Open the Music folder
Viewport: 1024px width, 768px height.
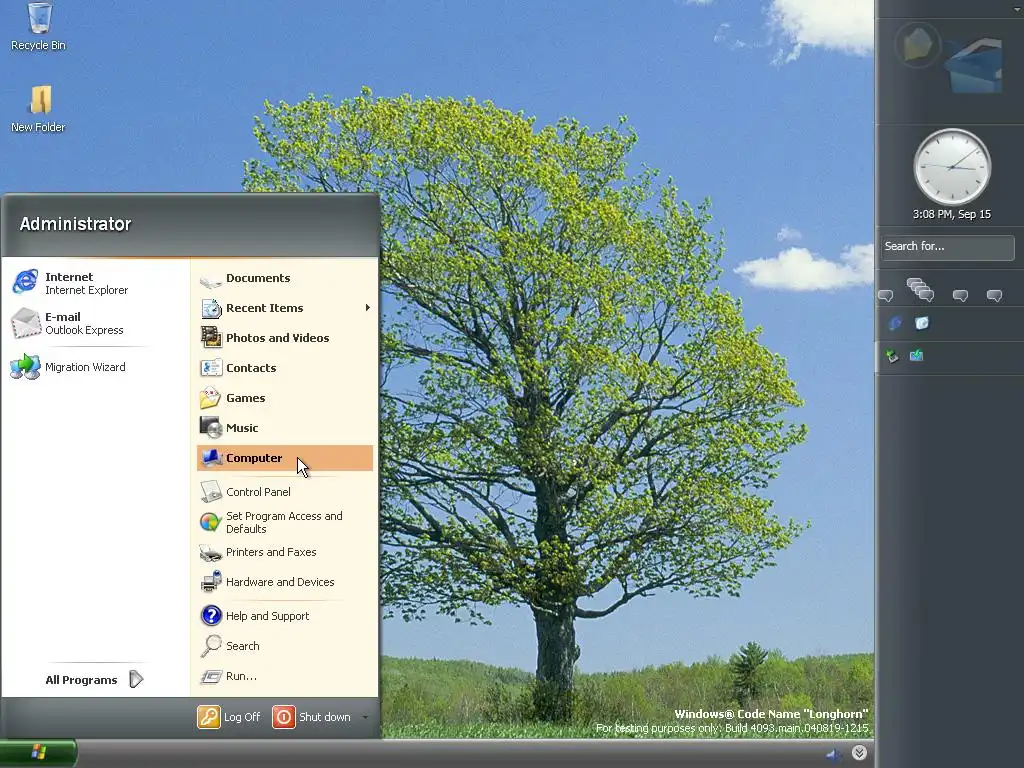pyautogui.click(x=229, y=428)
